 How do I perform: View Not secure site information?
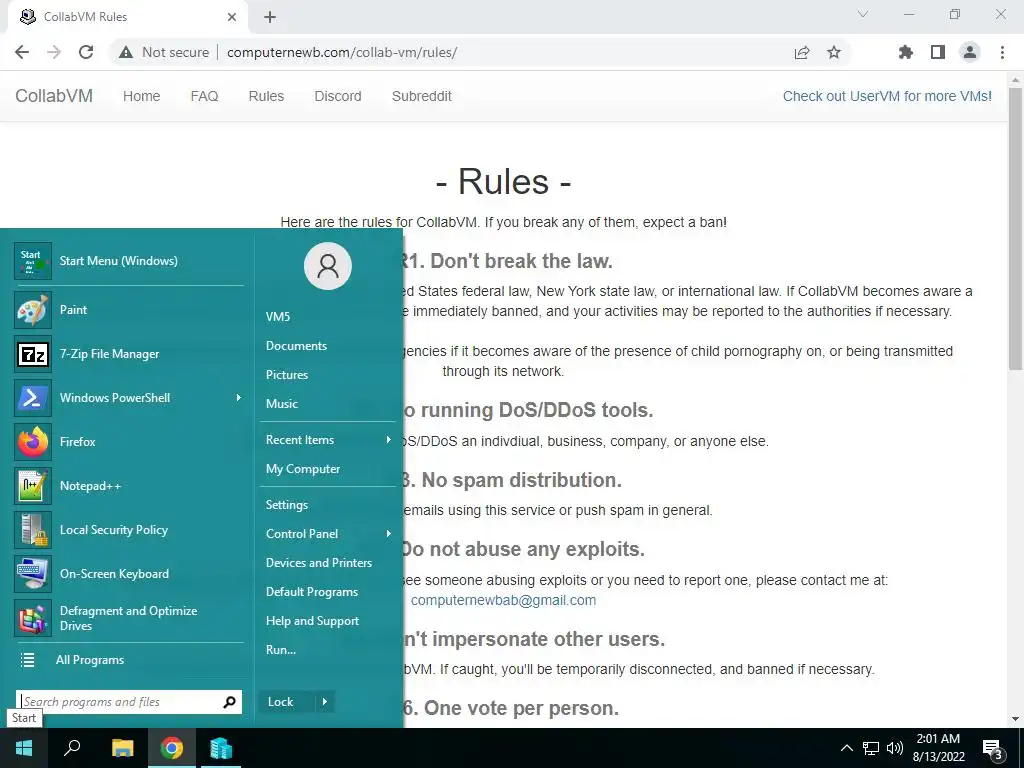[165, 52]
